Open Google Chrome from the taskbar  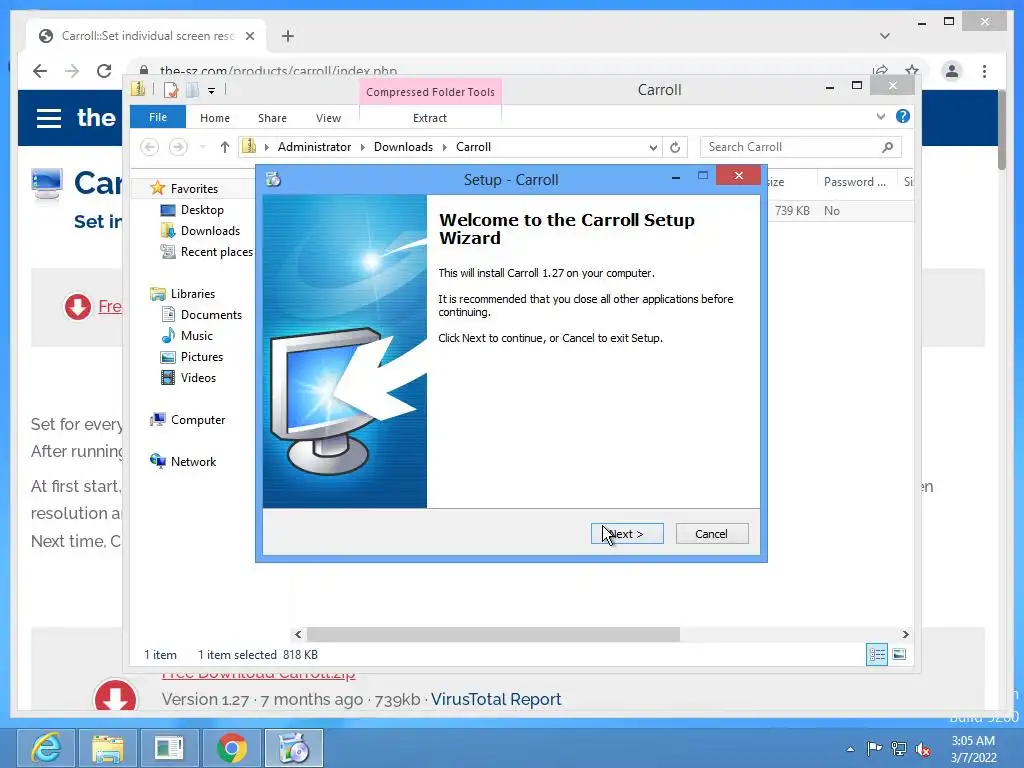click(x=232, y=748)
